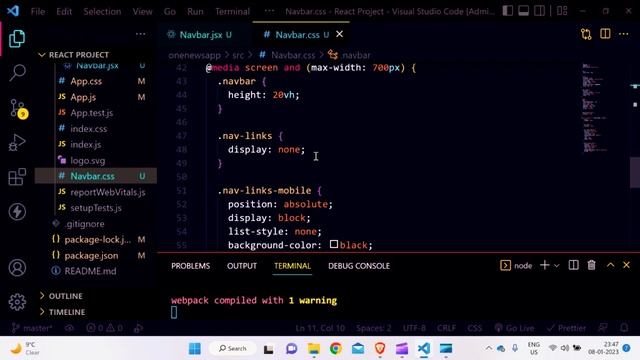
Task: Open editor More Actions ellipsis
Action: click(x=624, y=34)
